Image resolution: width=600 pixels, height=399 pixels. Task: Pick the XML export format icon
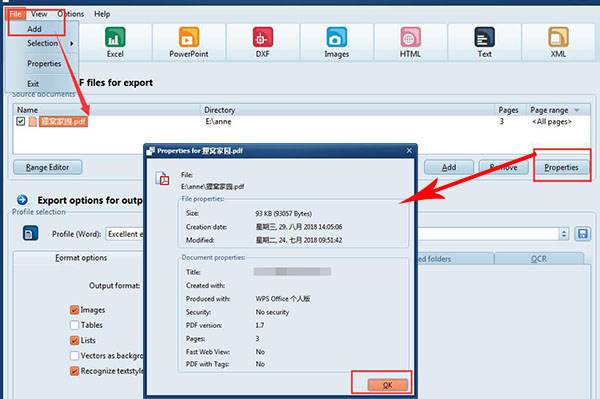558,37
